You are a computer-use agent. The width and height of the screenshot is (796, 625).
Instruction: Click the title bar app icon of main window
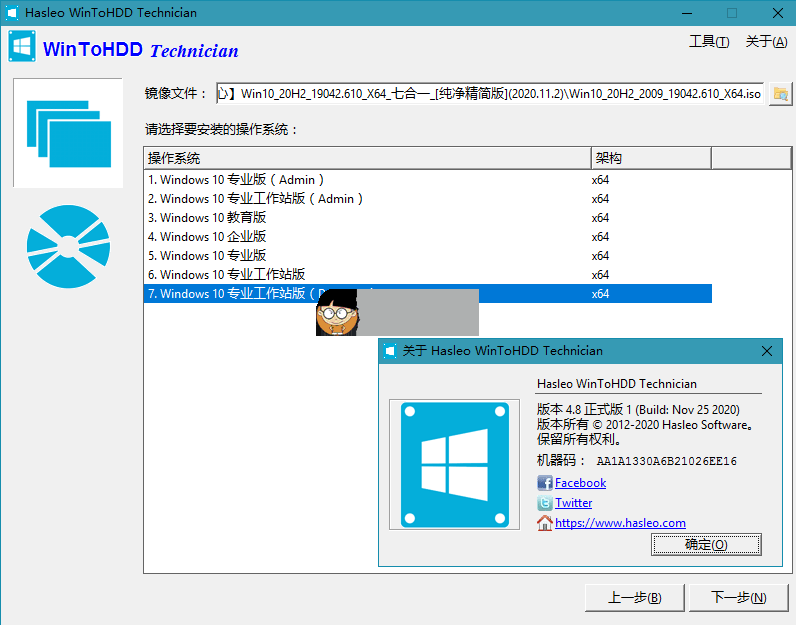click(x=12, y=13)
